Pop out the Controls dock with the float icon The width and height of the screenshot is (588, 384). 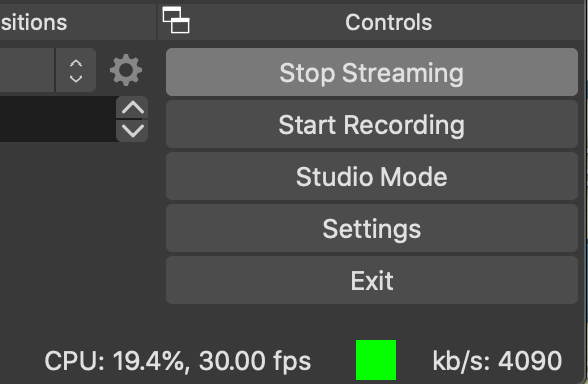pyautogui.click(x=176, y=20)
